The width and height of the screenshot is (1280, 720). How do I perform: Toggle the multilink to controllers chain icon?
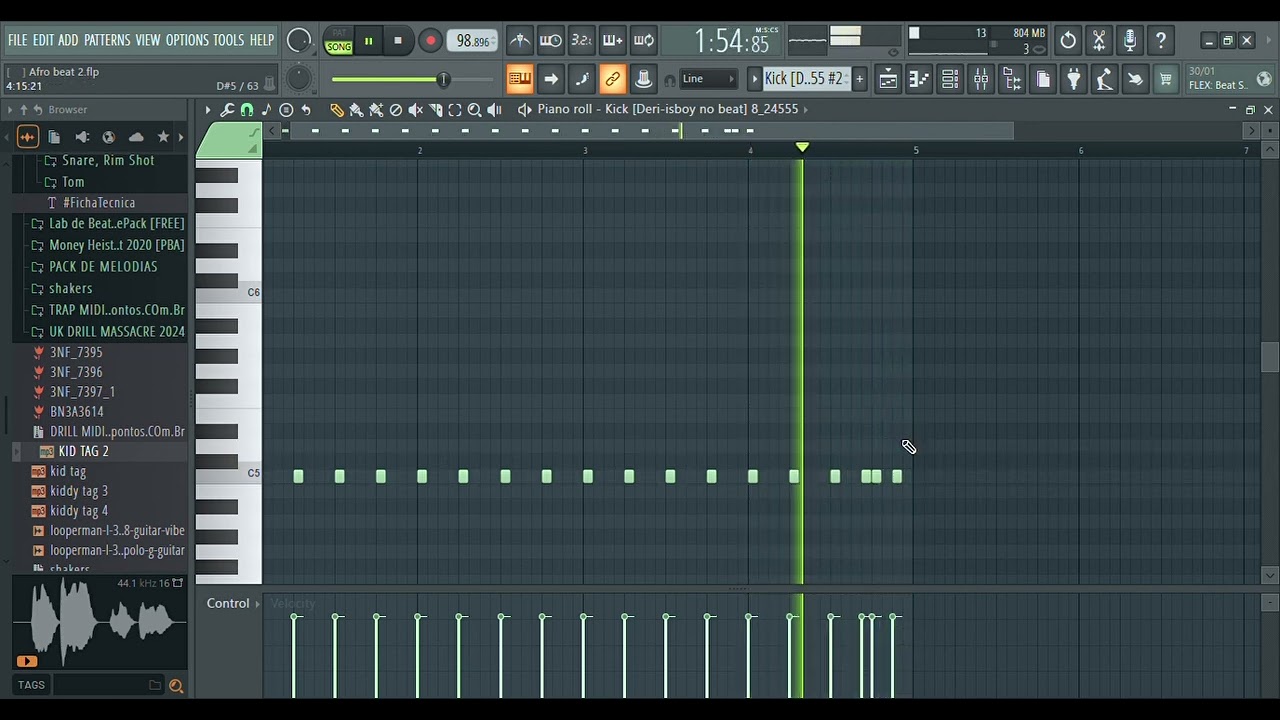pyautogui.click(x=612, y=79)
